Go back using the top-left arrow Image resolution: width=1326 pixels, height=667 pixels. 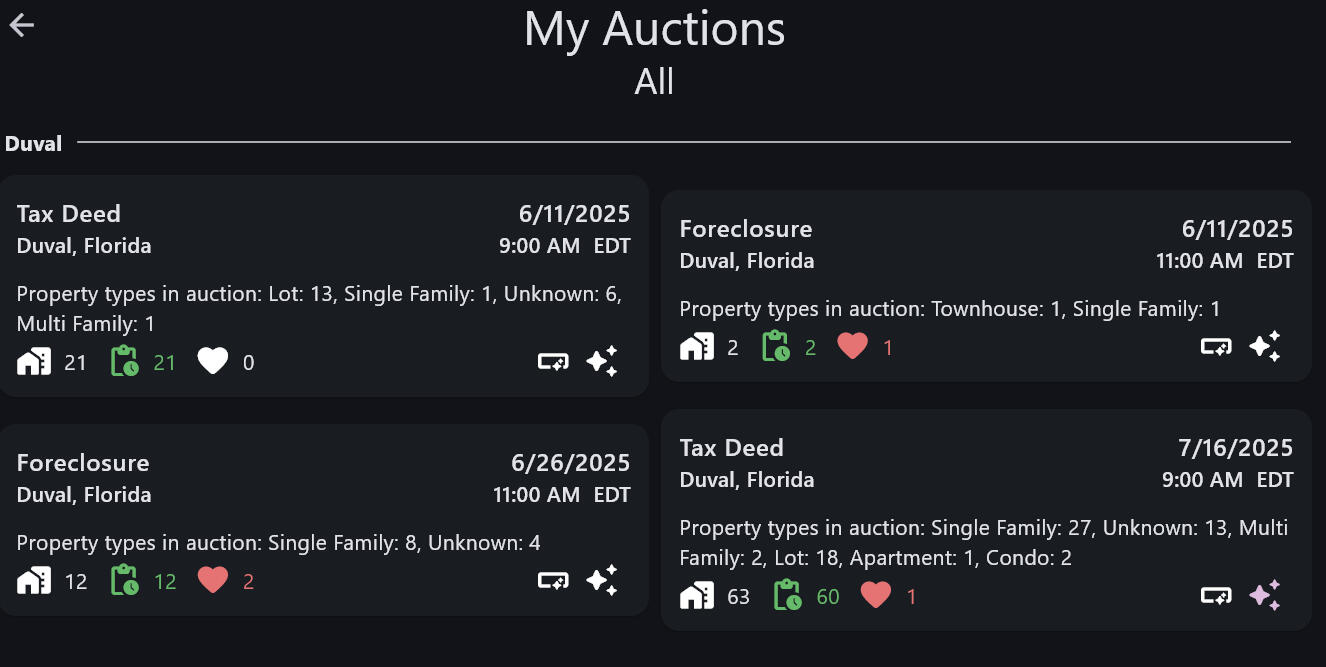pyautogui.click(x=22, y=26)
